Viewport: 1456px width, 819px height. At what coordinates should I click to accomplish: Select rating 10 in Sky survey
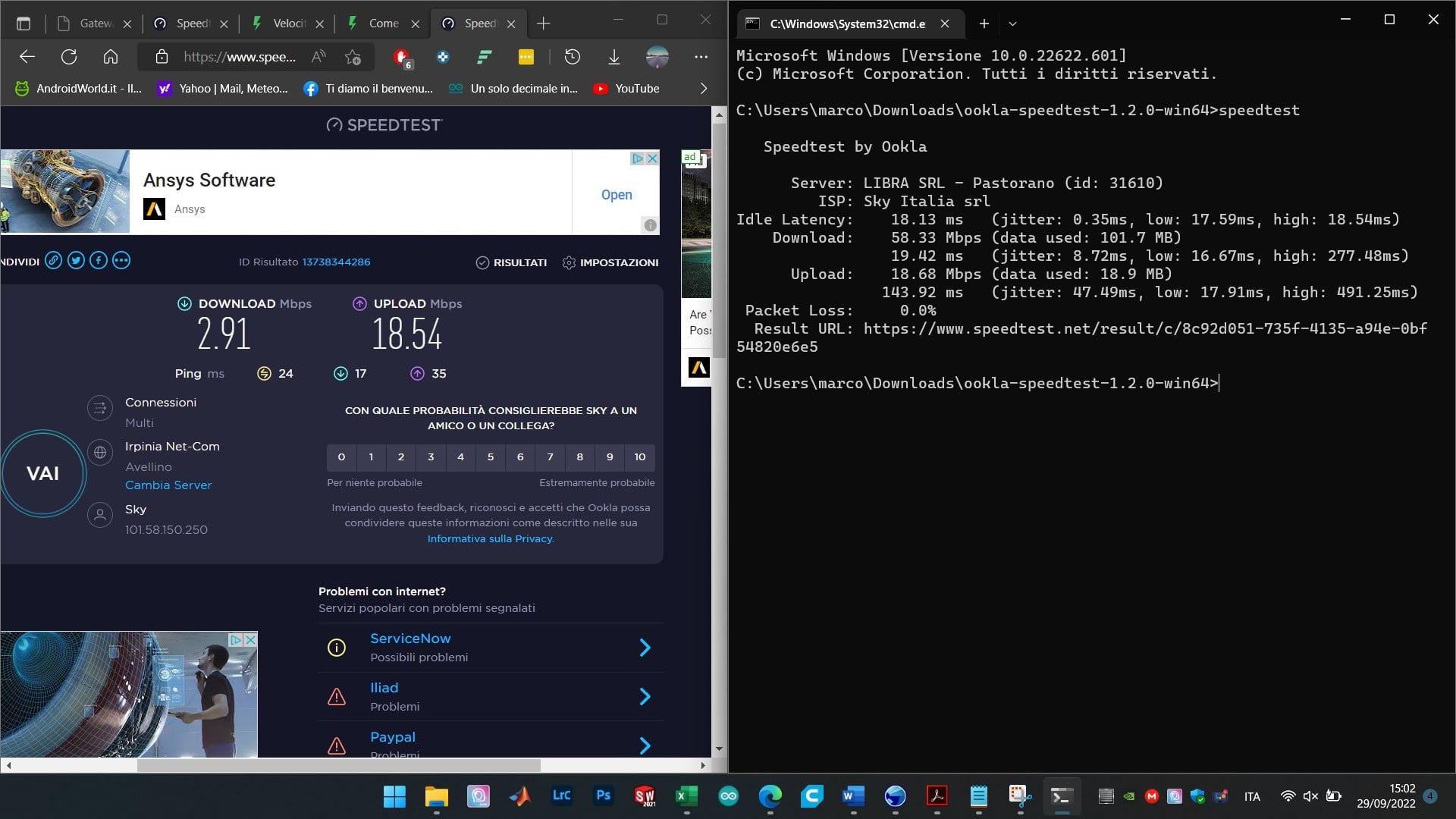[640, 457]
